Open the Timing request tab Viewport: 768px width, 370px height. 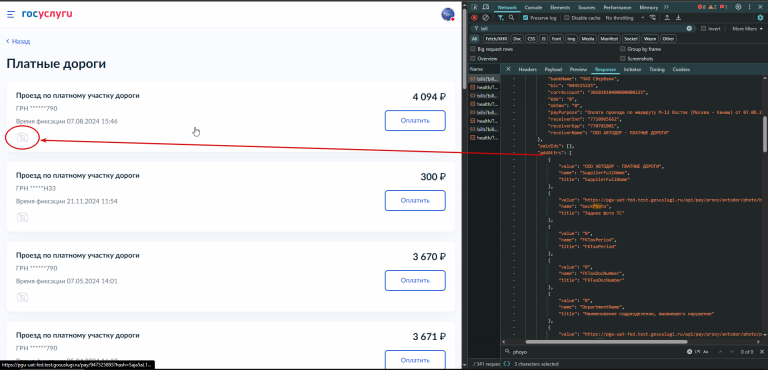tap(657, 70)
